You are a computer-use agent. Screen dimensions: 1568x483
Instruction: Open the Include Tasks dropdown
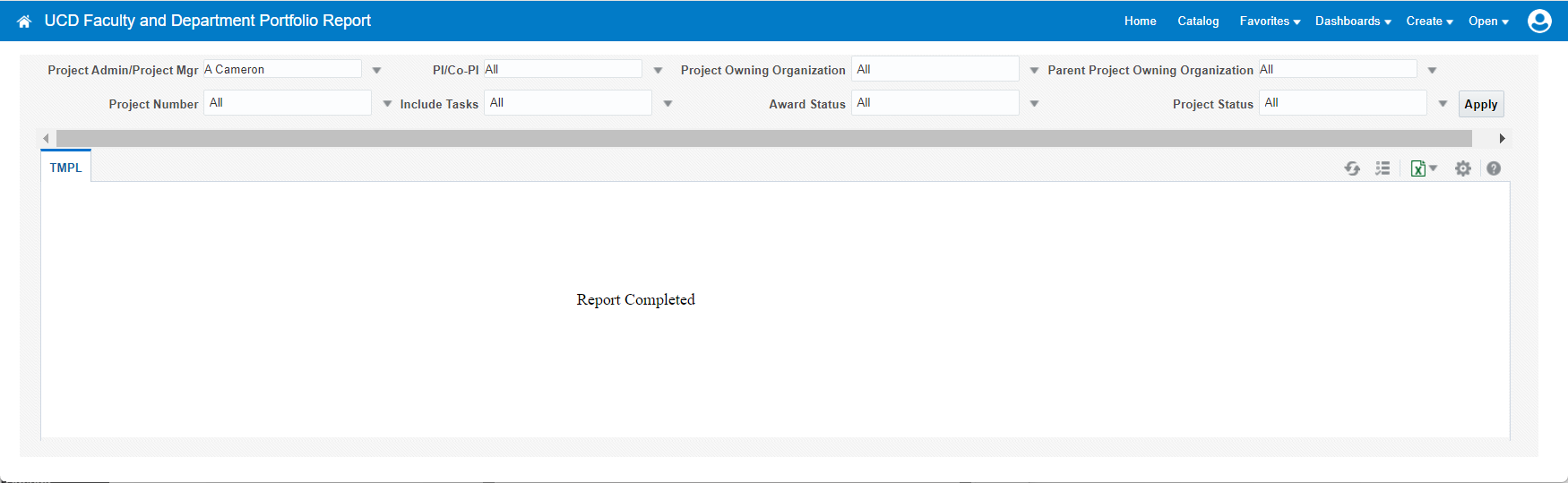point(668,104)
